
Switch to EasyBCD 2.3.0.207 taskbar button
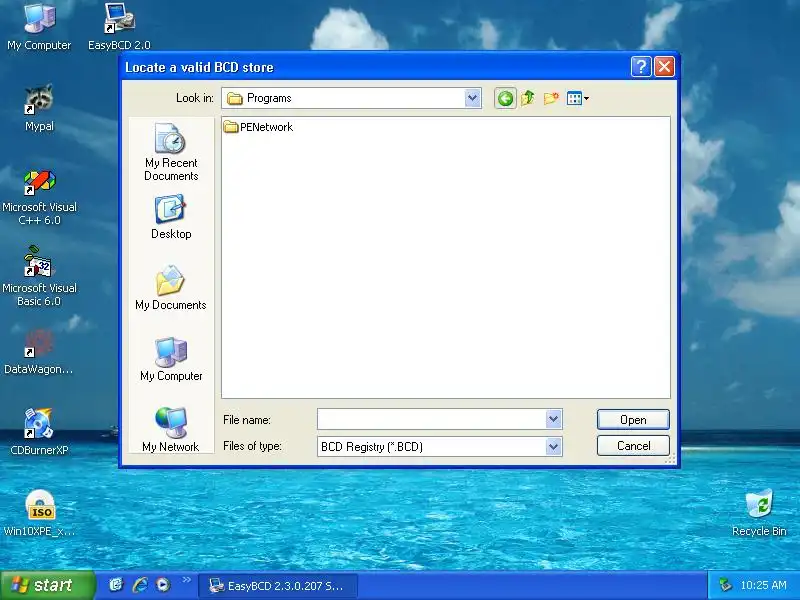click(x=278, y=586)
